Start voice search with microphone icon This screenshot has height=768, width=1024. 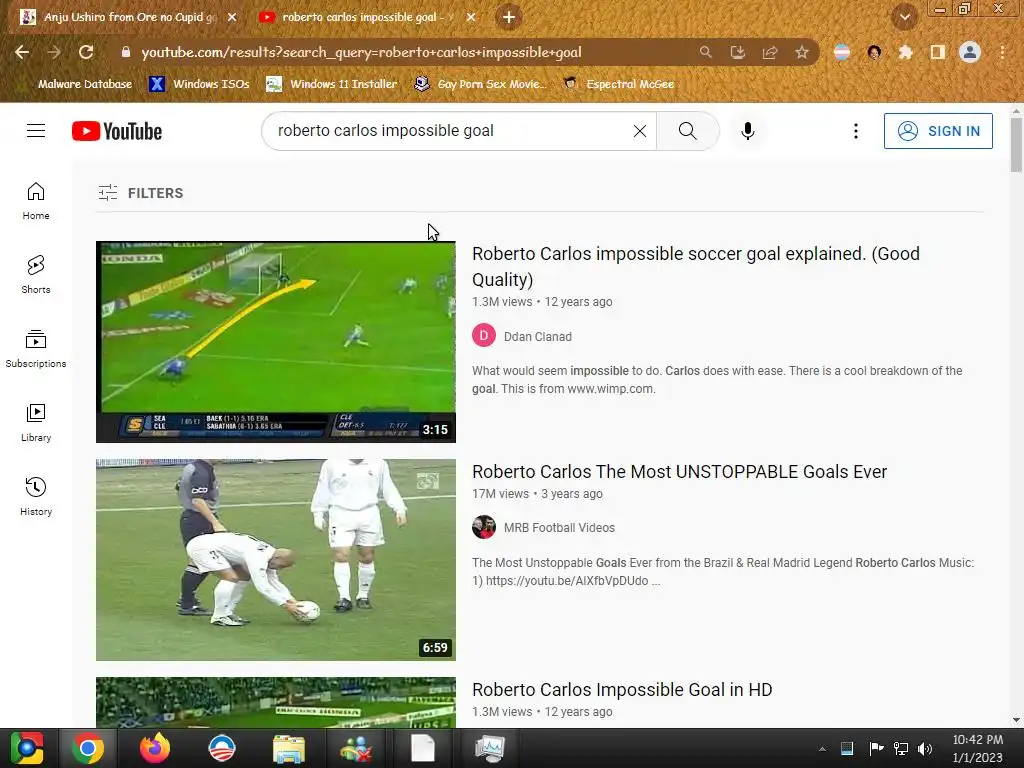[748, 131]
